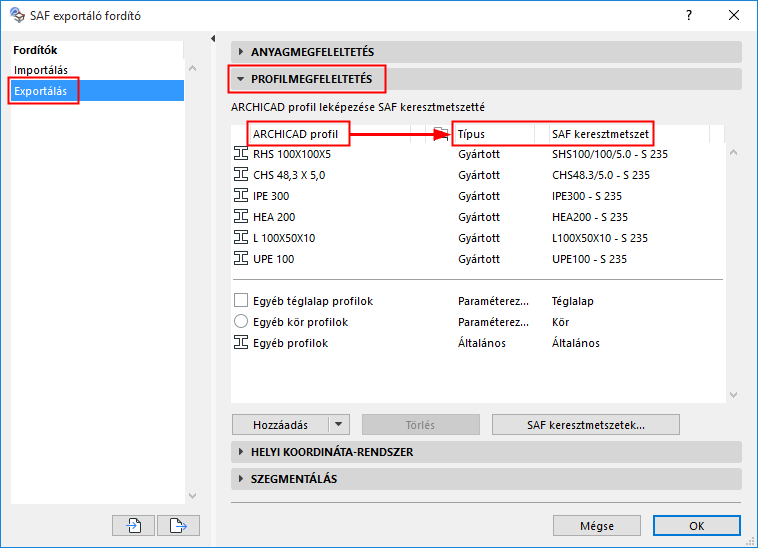Click the rectangle icon of Egyéb téglalap profilok
The height and width of the screenshot is (548, 758).
point(241,301)
